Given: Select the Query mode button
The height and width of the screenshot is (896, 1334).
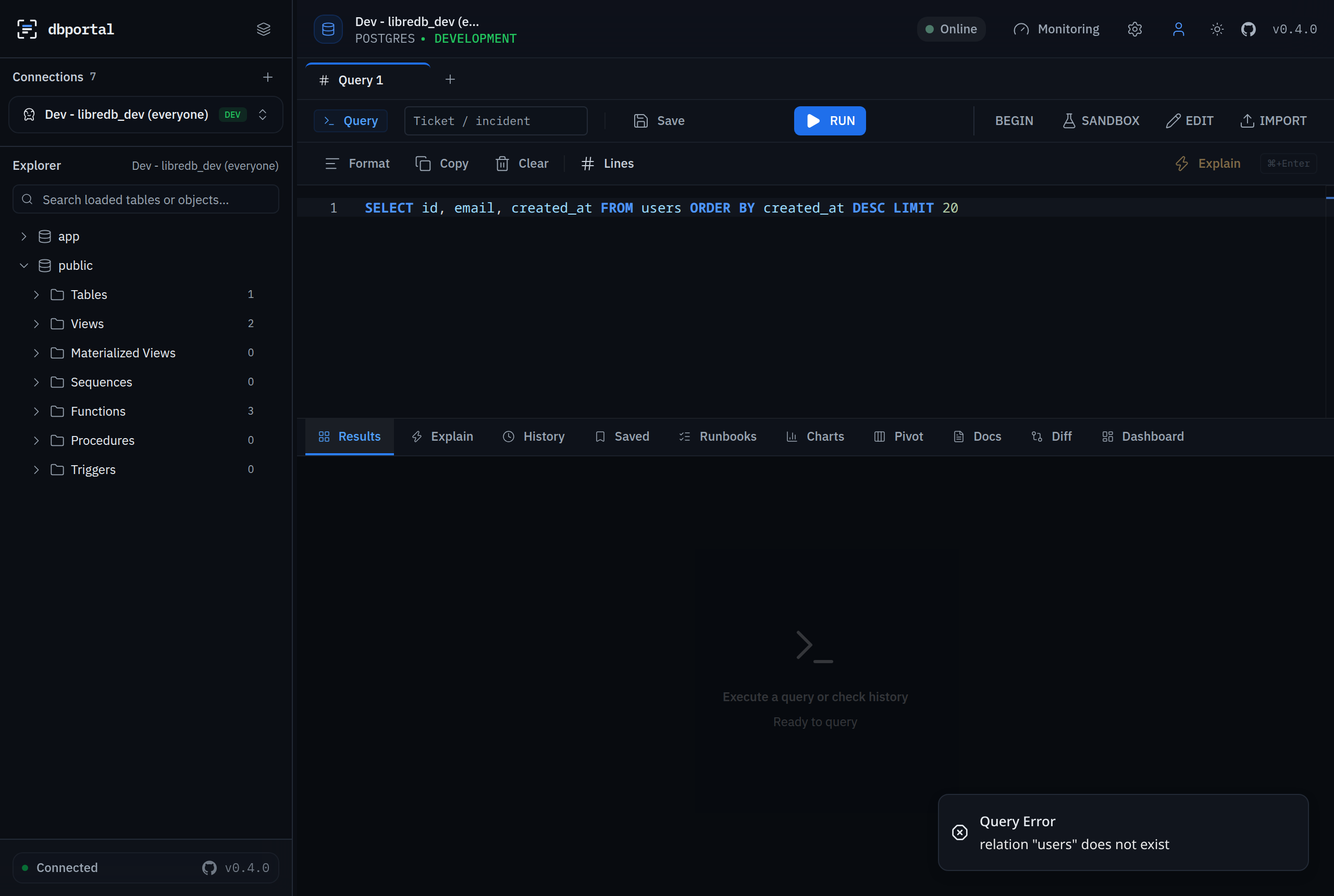Looking at the screenshot, I should click(x=350, y=120).
